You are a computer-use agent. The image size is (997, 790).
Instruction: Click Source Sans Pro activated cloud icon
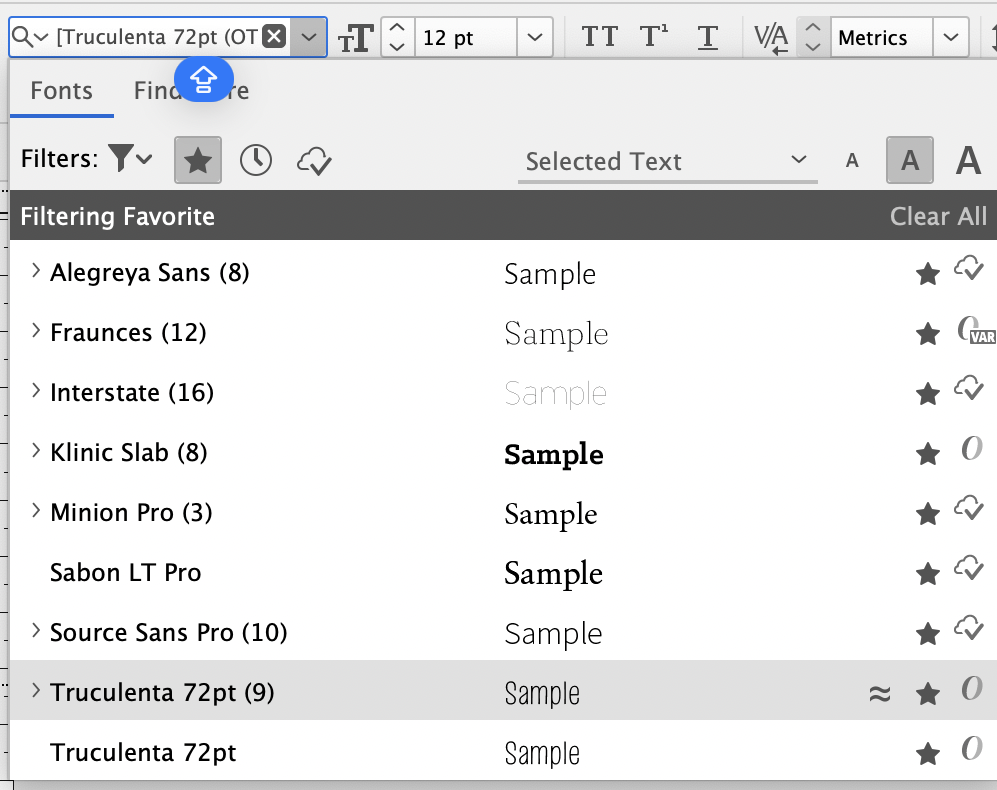pyautogui.click(x=969, y=627)
